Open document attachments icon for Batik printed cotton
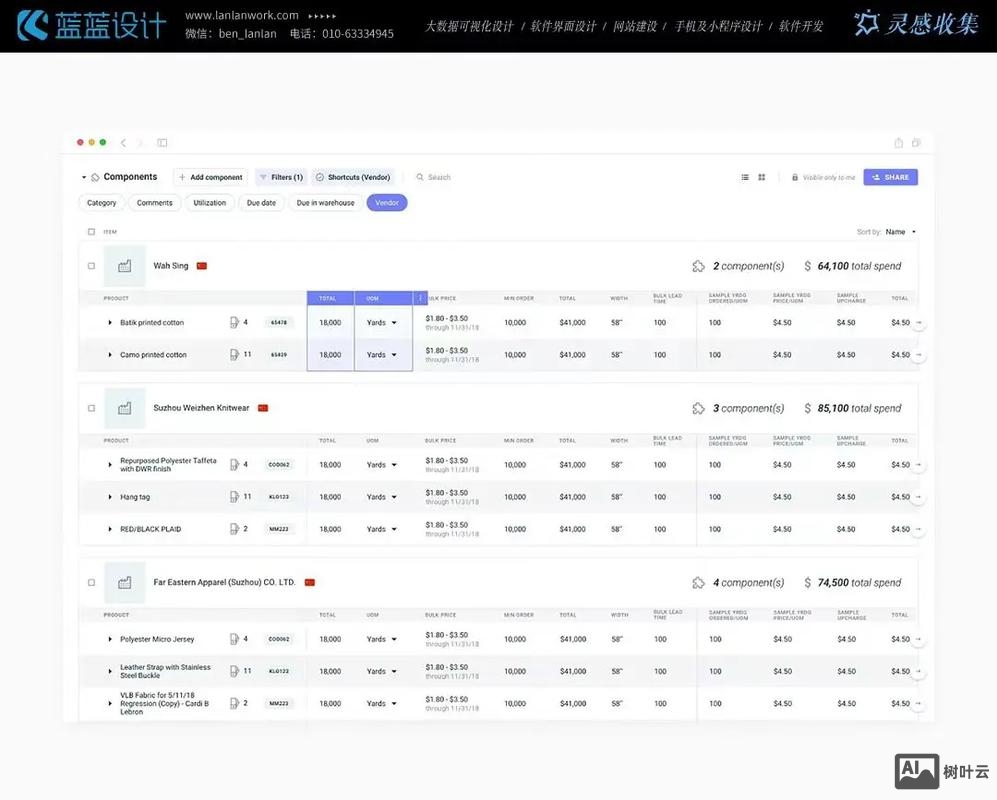Viewport: 997px width, 800px height. click(x=234, y=322)
